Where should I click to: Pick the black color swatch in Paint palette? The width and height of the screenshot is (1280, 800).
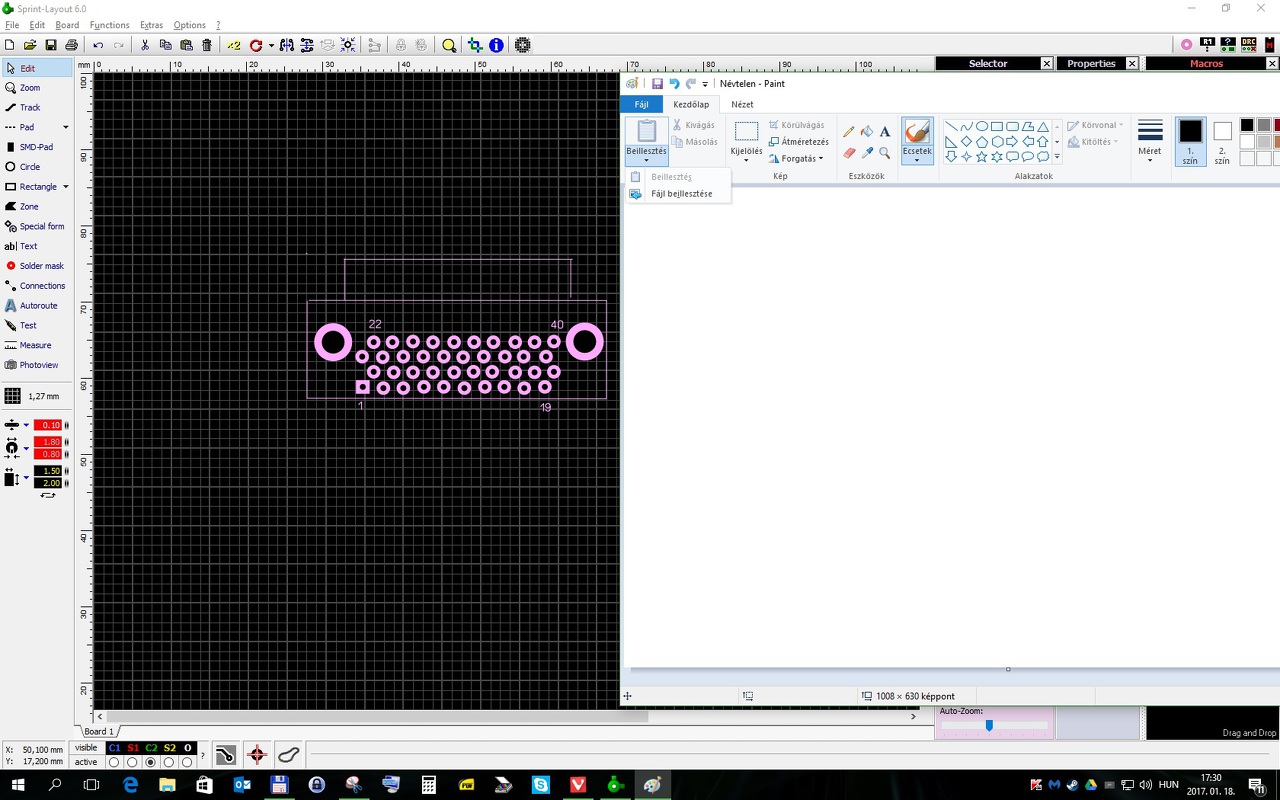click(1247, 125)
